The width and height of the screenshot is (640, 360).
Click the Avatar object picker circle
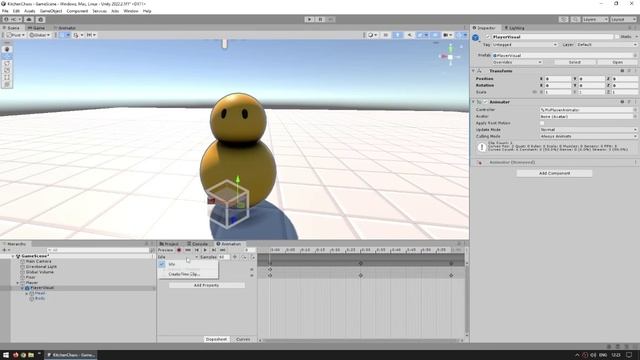point(635,116)
